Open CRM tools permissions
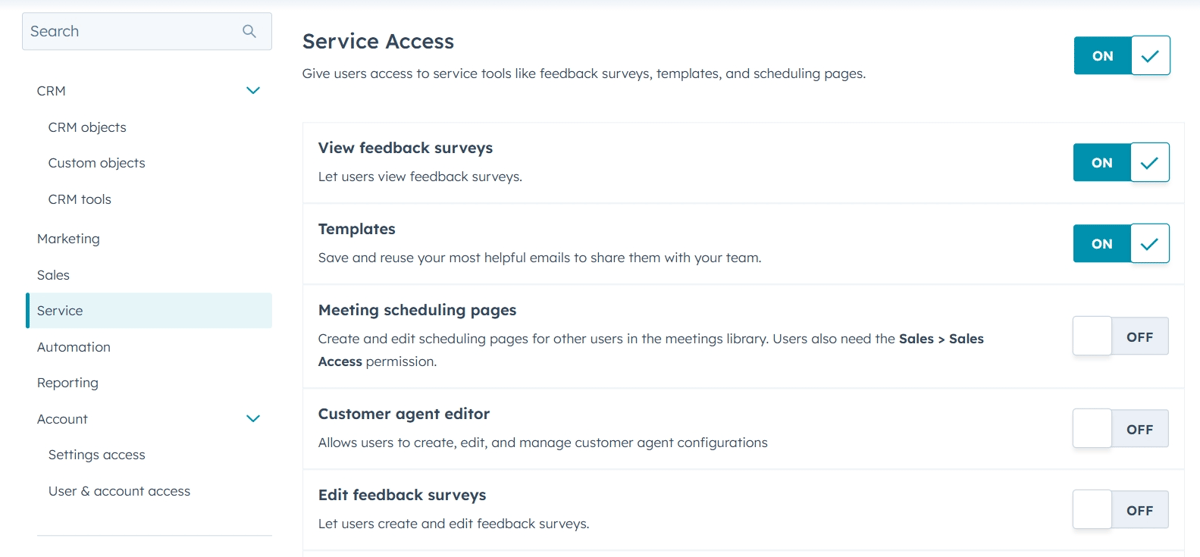The height and width of the screenshot is (557, 1200). [80, 199]
